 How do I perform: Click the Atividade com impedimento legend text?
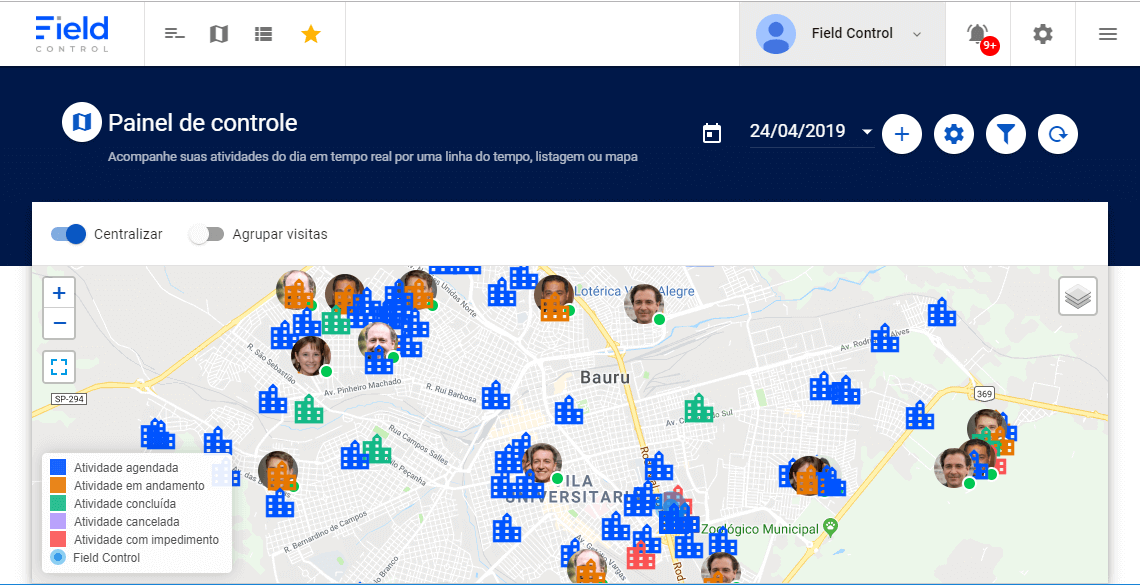(146, 540)
